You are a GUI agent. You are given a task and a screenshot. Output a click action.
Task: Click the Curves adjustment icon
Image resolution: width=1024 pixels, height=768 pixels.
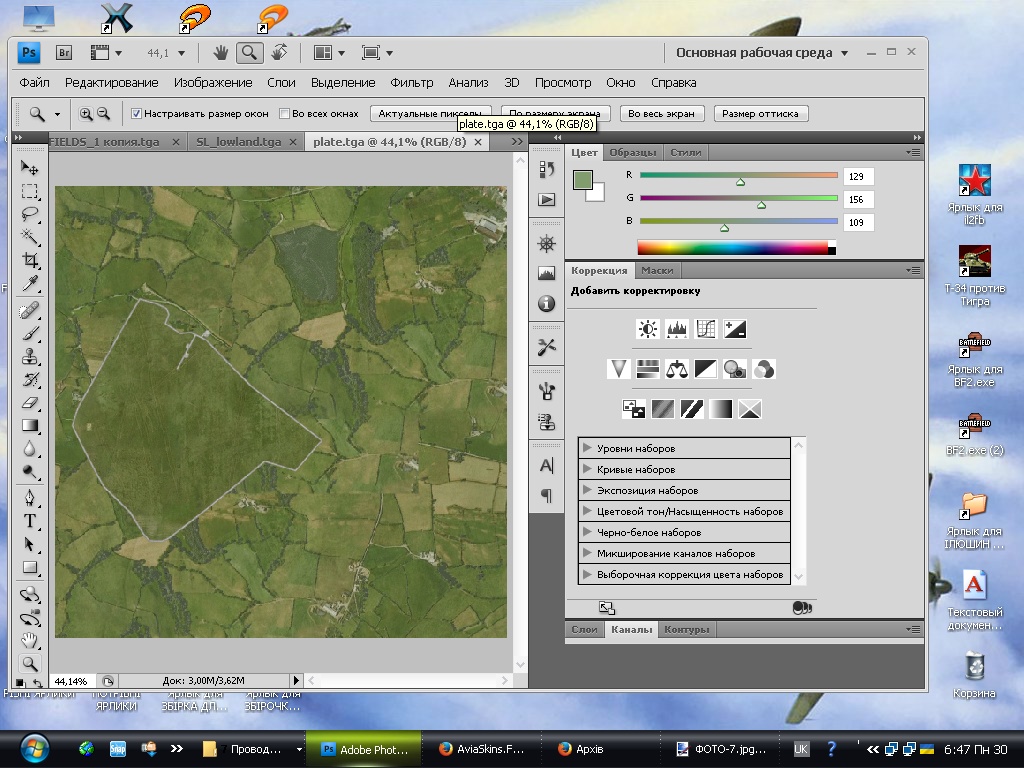point(706,328)
